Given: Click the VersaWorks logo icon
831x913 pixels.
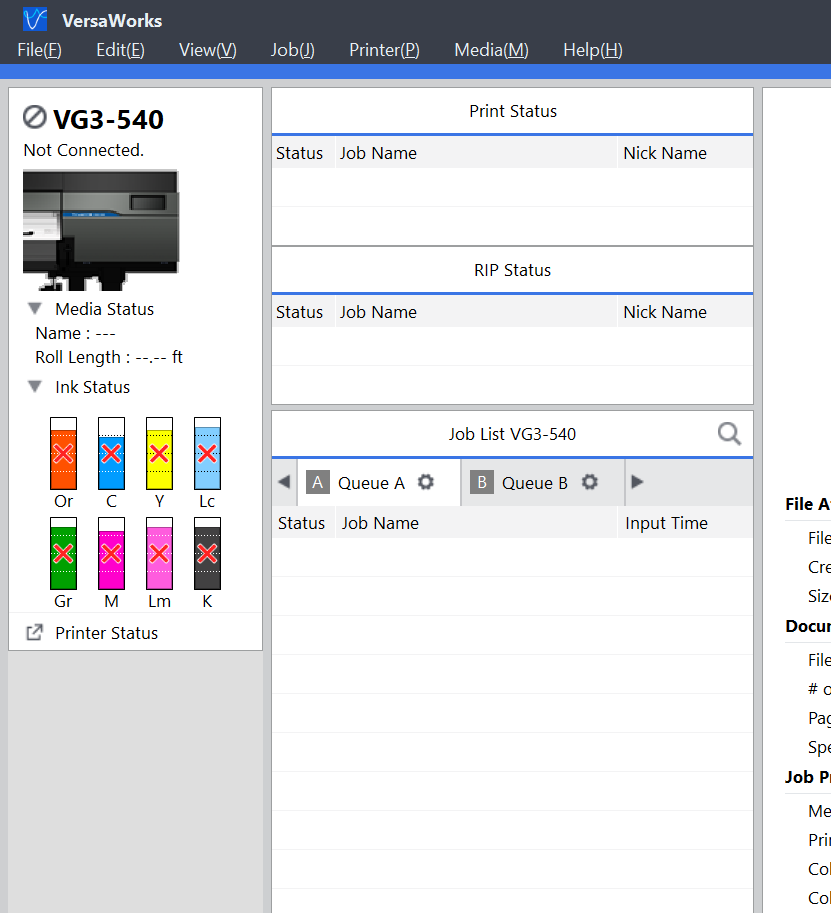Looking at the screenshot, I should click(x=35, y=20).
